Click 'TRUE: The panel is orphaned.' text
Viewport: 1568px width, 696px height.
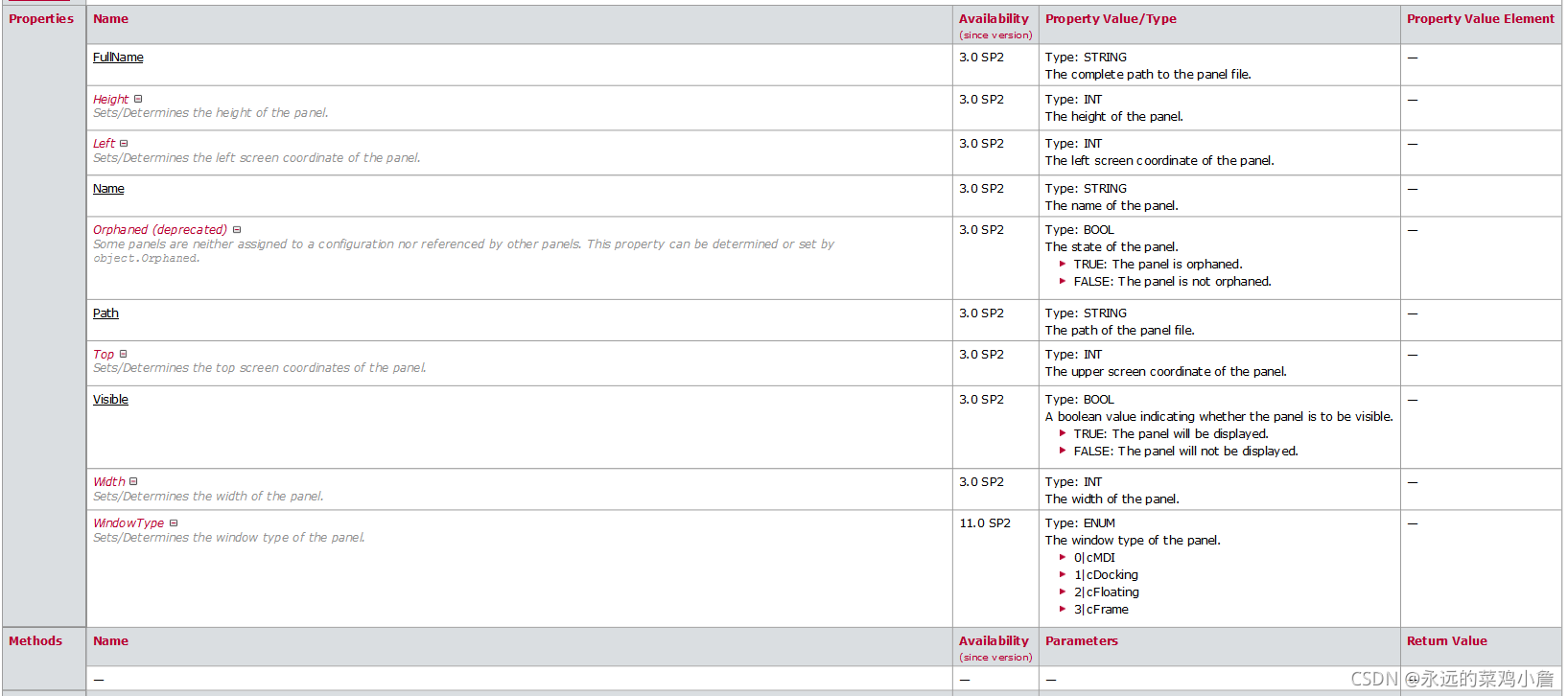point(1158,265)
